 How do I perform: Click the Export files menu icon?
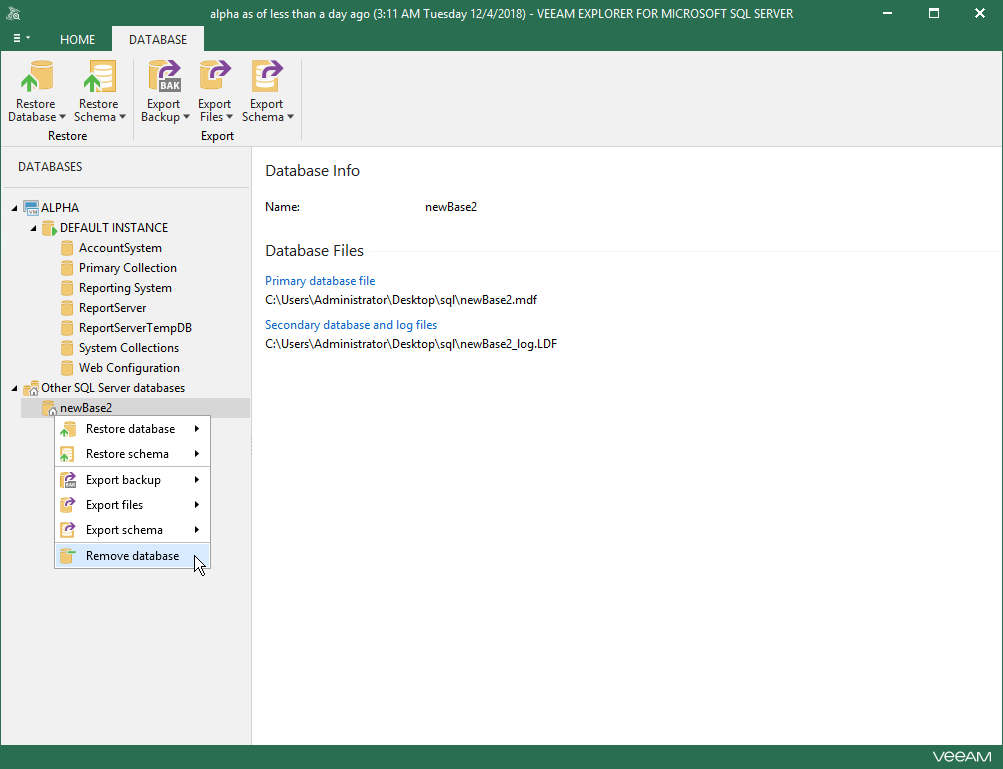click(x=68, y=505)
